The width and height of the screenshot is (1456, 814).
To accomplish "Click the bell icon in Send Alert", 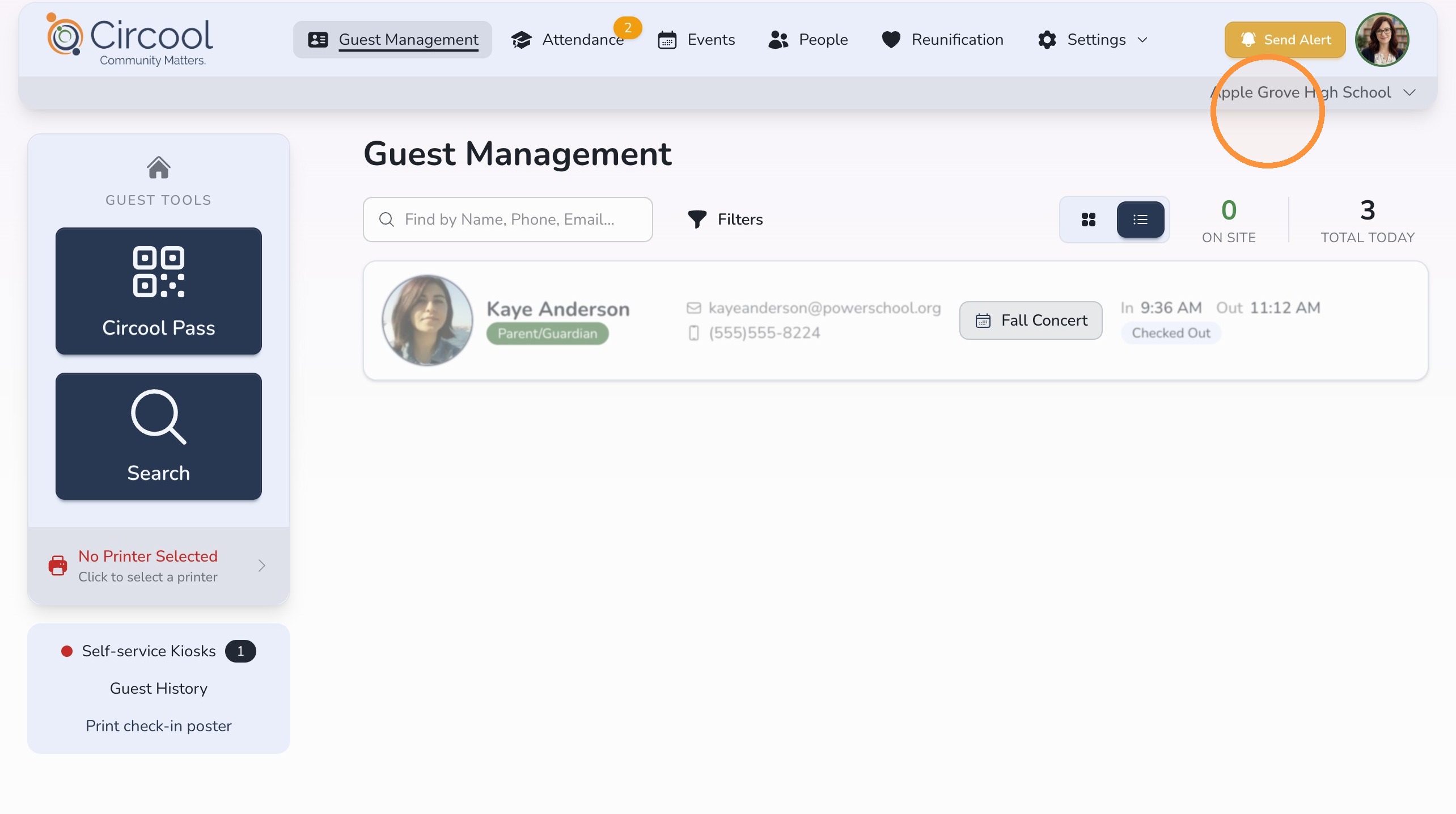I will click(1248, 40).
